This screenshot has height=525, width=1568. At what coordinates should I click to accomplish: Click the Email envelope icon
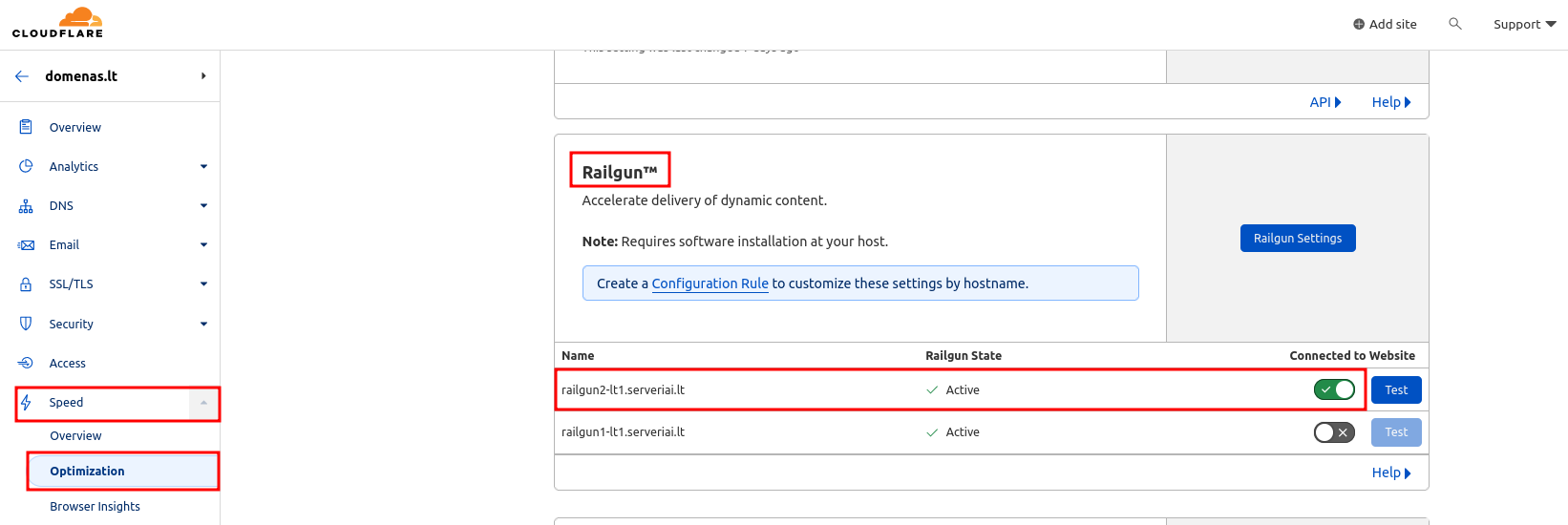26,245
